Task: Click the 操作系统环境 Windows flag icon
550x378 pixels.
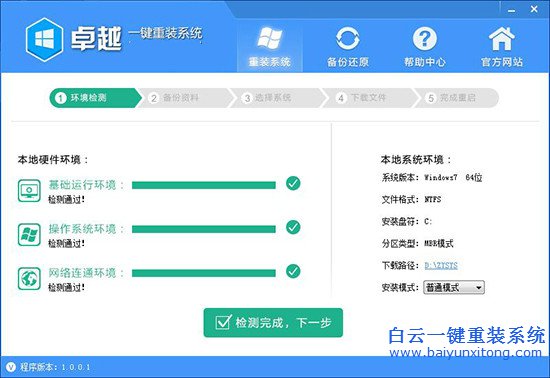Action: coord(29,234)
